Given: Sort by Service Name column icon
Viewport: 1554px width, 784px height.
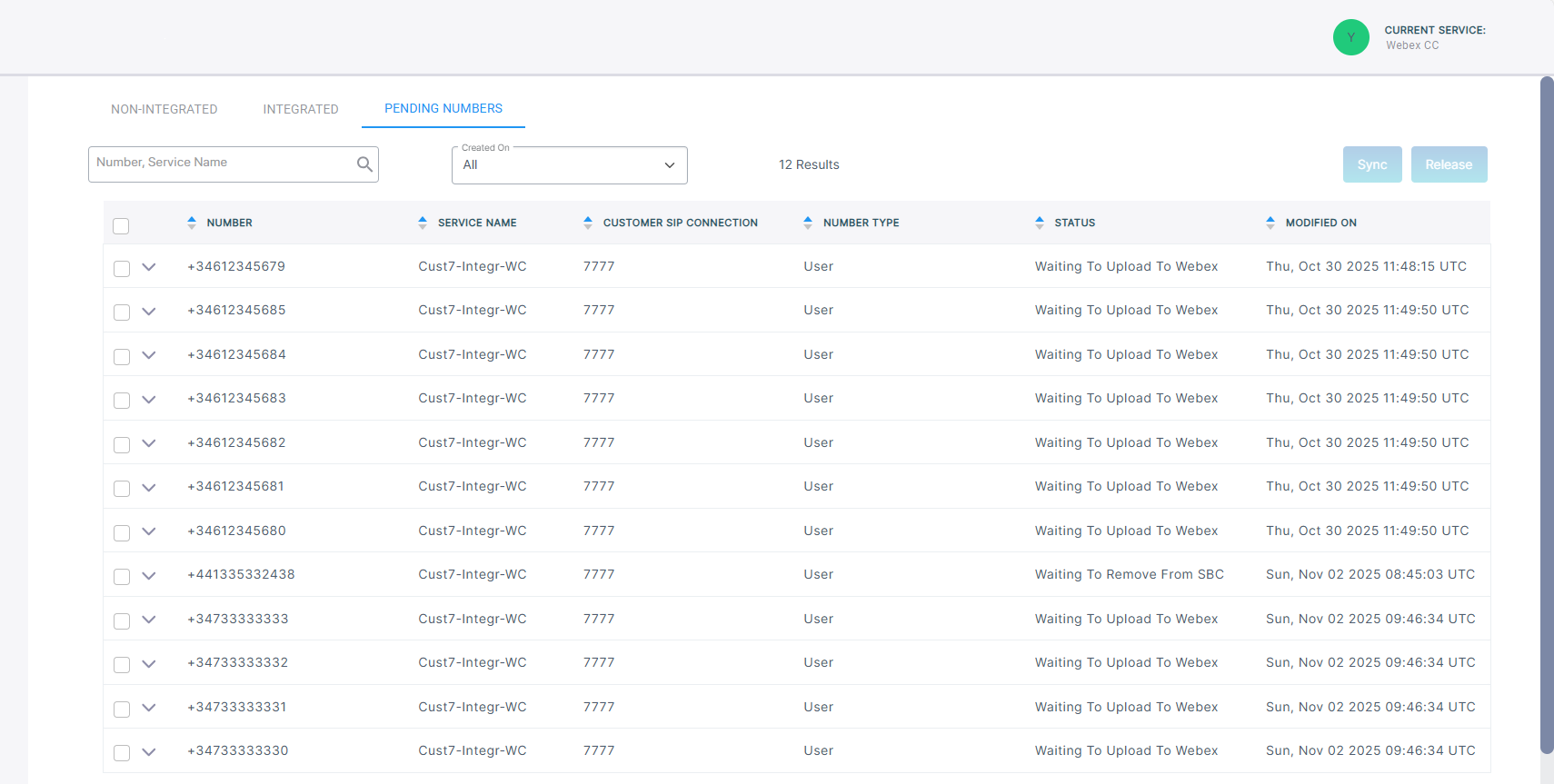Looking at the screenshot, I should click(423, 223).
